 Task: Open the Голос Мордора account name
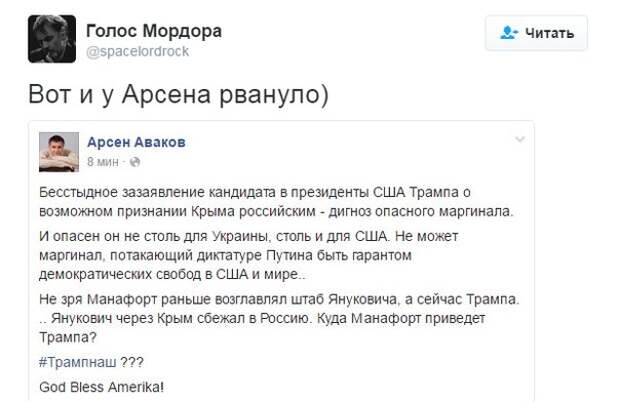click(x=154, y=31)
